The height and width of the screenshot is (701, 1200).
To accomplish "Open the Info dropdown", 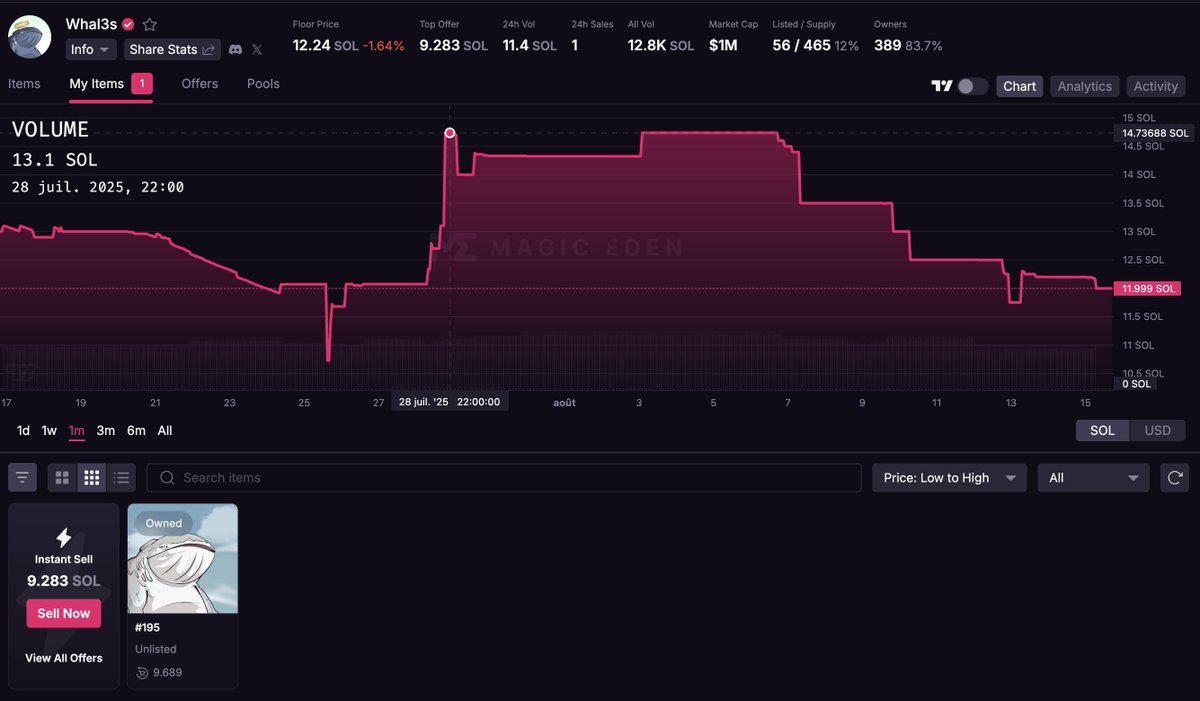I will coord(91,49).
